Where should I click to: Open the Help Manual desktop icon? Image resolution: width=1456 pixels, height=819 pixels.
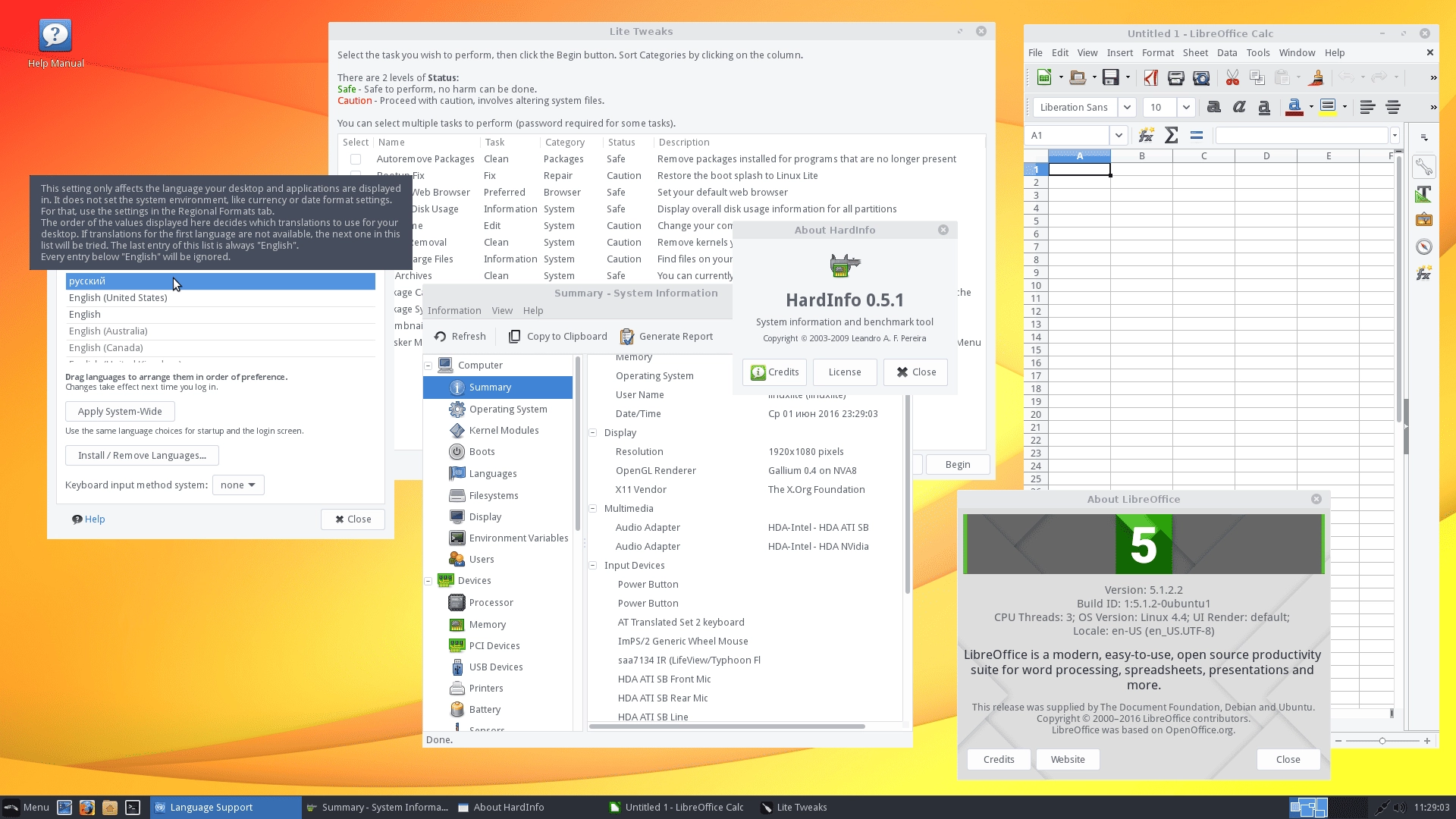[55, 43]
